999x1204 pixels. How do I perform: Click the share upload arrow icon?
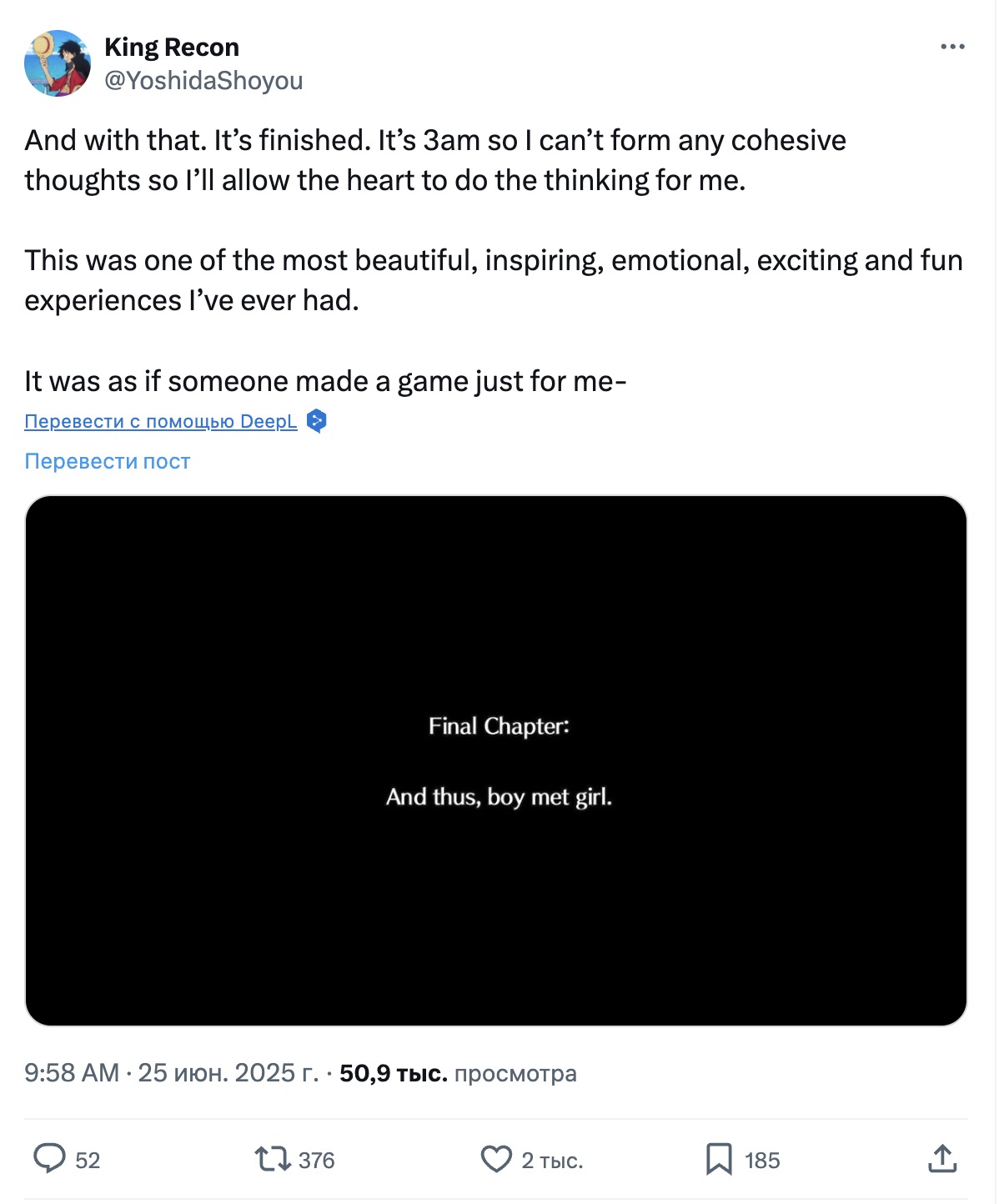tap(942, 1159)
